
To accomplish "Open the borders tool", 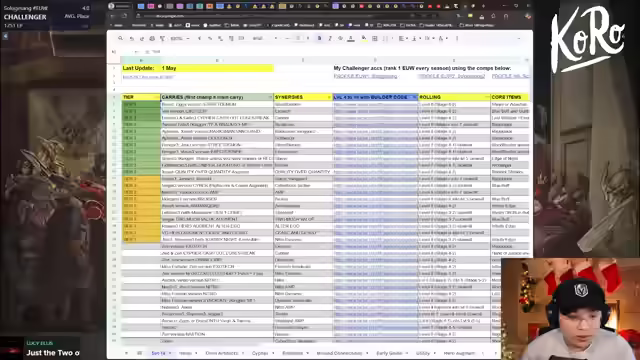I will 375,38.
